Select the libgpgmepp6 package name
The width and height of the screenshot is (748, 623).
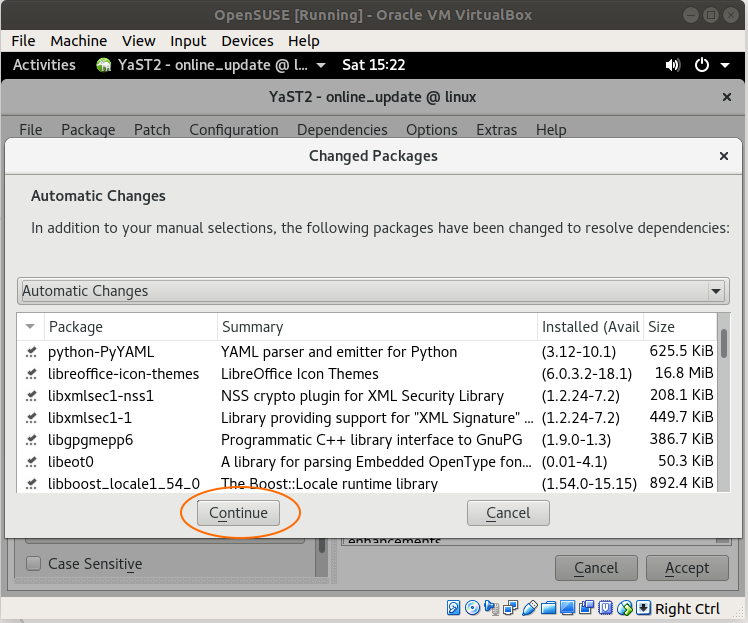[91, 440]
